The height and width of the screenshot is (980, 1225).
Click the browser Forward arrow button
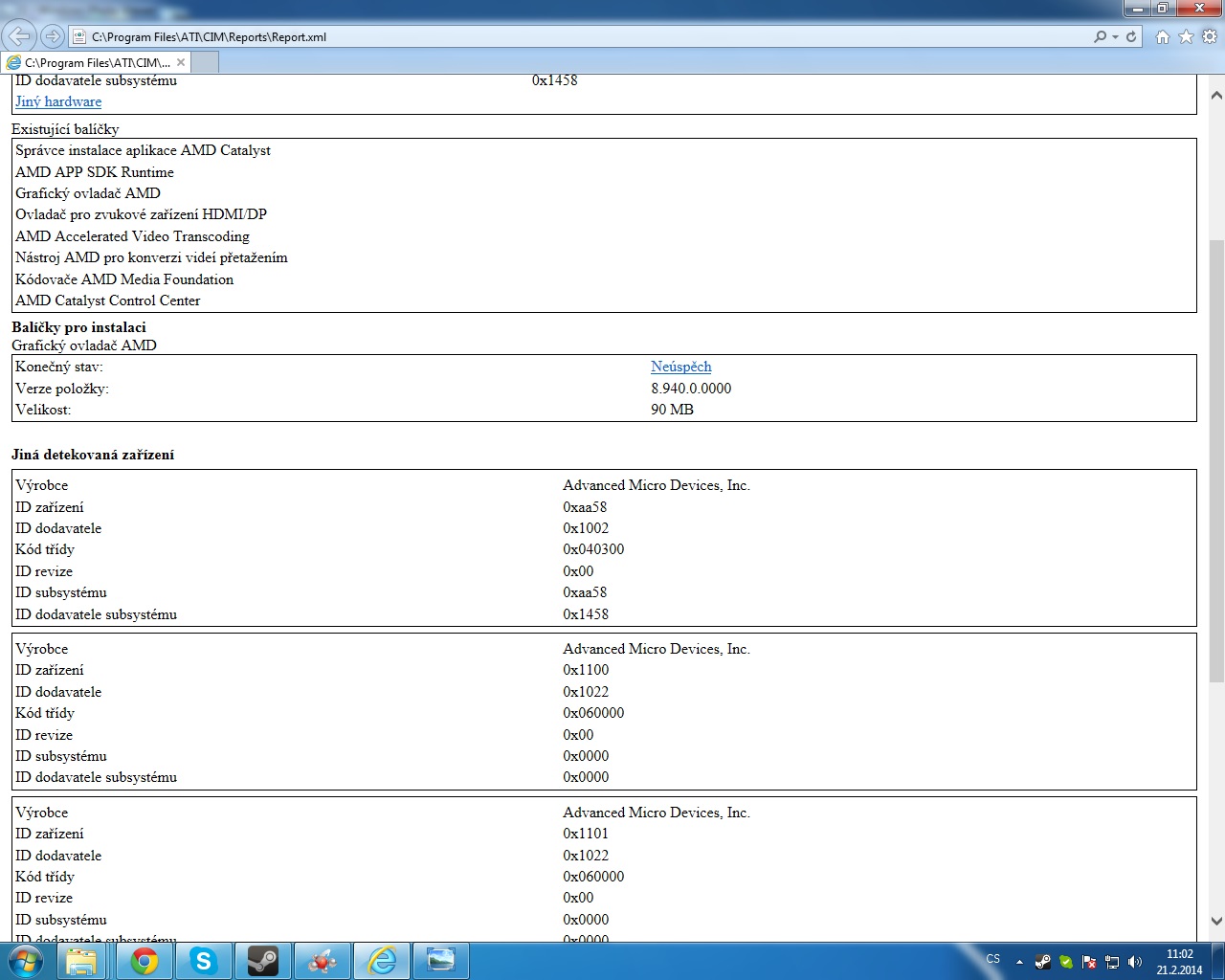pyautogui.click(x=53, y=36)
